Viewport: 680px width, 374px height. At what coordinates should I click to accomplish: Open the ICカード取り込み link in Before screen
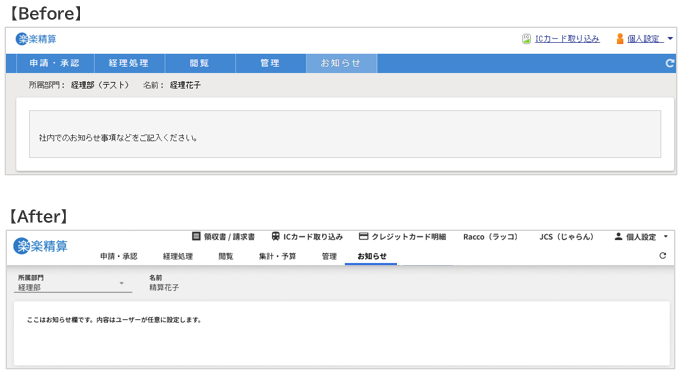pyautogui.click(x=567, y=39)
